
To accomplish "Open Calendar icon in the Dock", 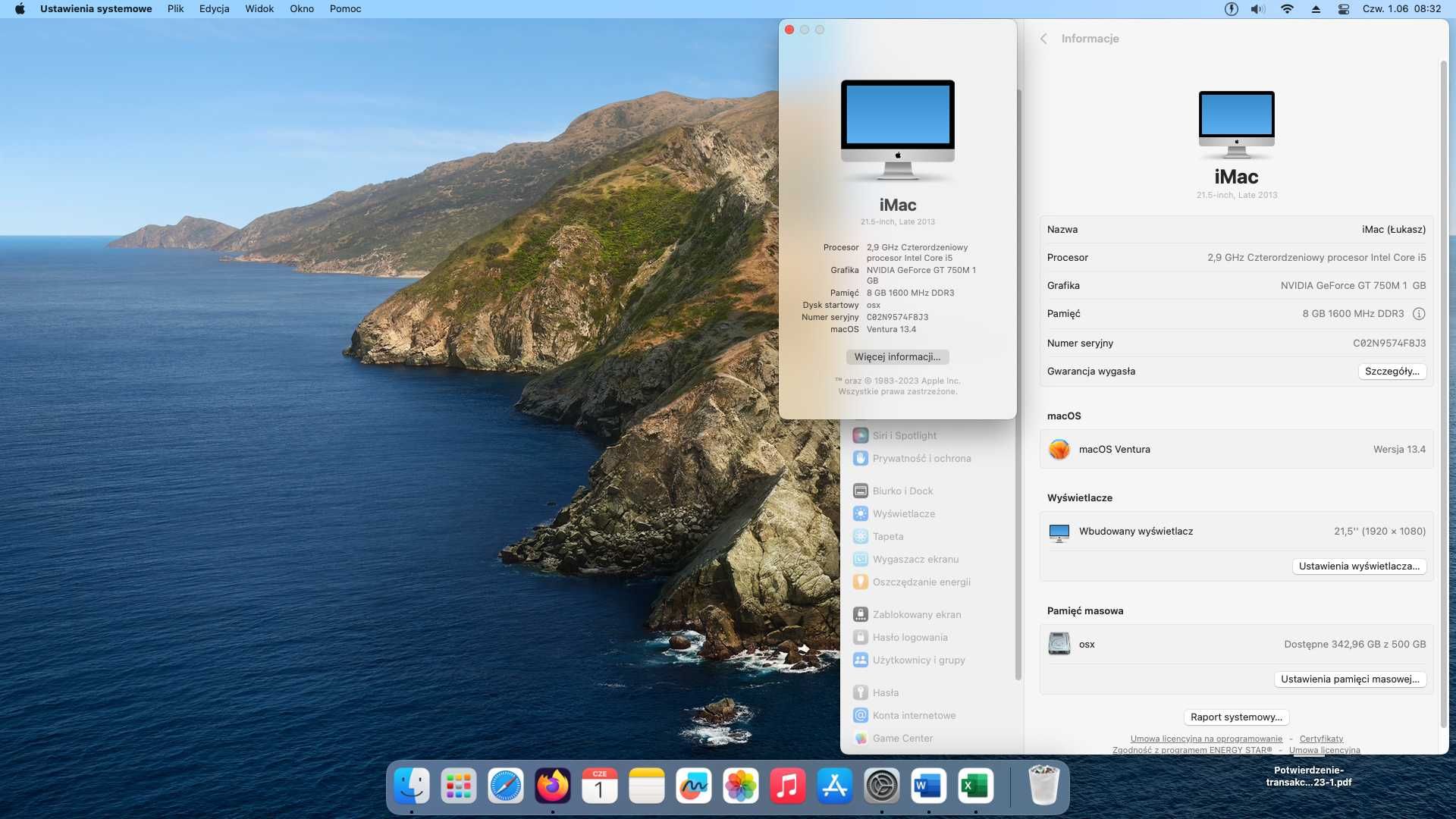I will click(x=600, y=786).
